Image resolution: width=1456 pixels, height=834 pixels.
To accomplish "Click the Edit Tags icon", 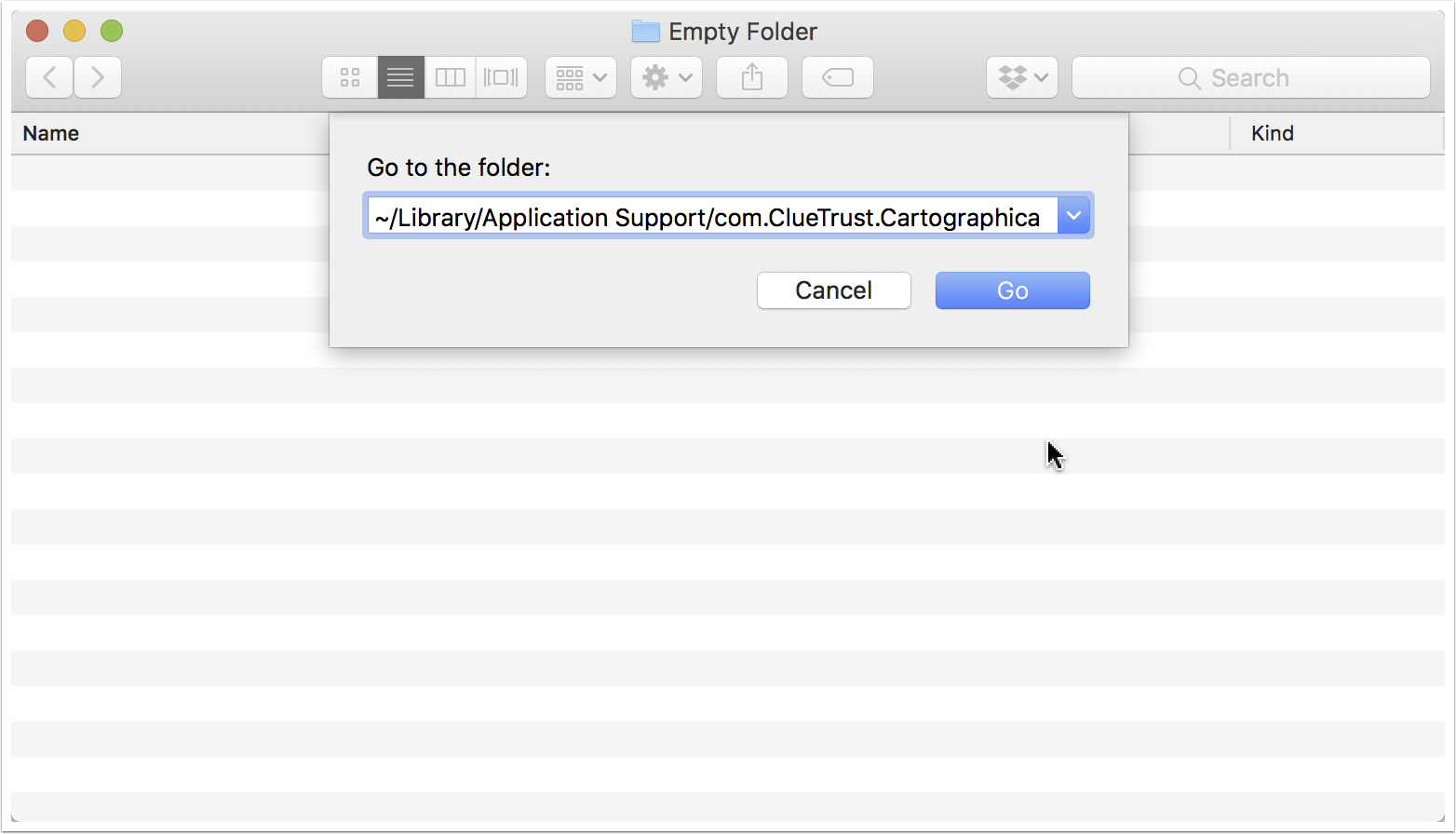I will click(x=838, y=77).
